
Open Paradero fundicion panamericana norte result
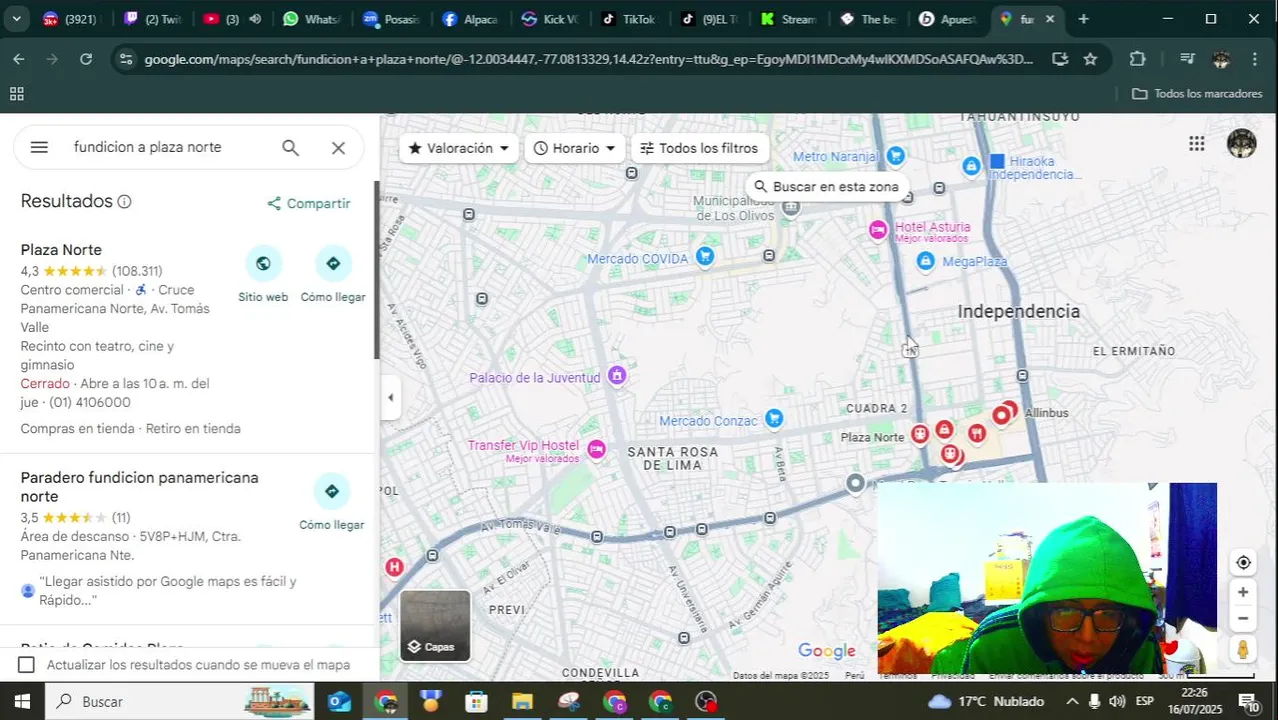tap(140, 487)
